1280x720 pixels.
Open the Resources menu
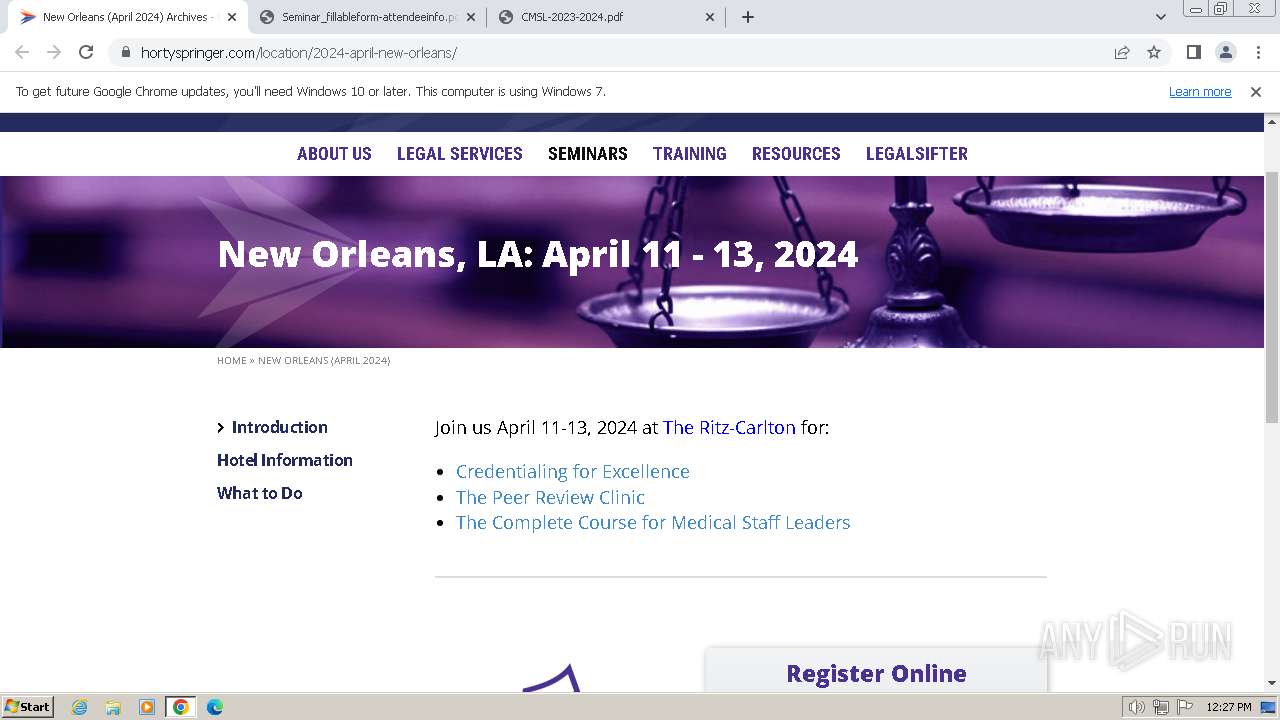(x=796, y=154)
